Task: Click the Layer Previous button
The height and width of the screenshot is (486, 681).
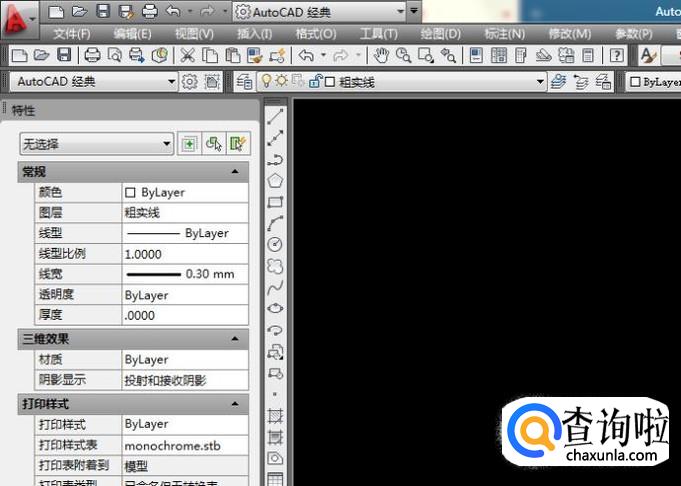Action: [581, 82]
